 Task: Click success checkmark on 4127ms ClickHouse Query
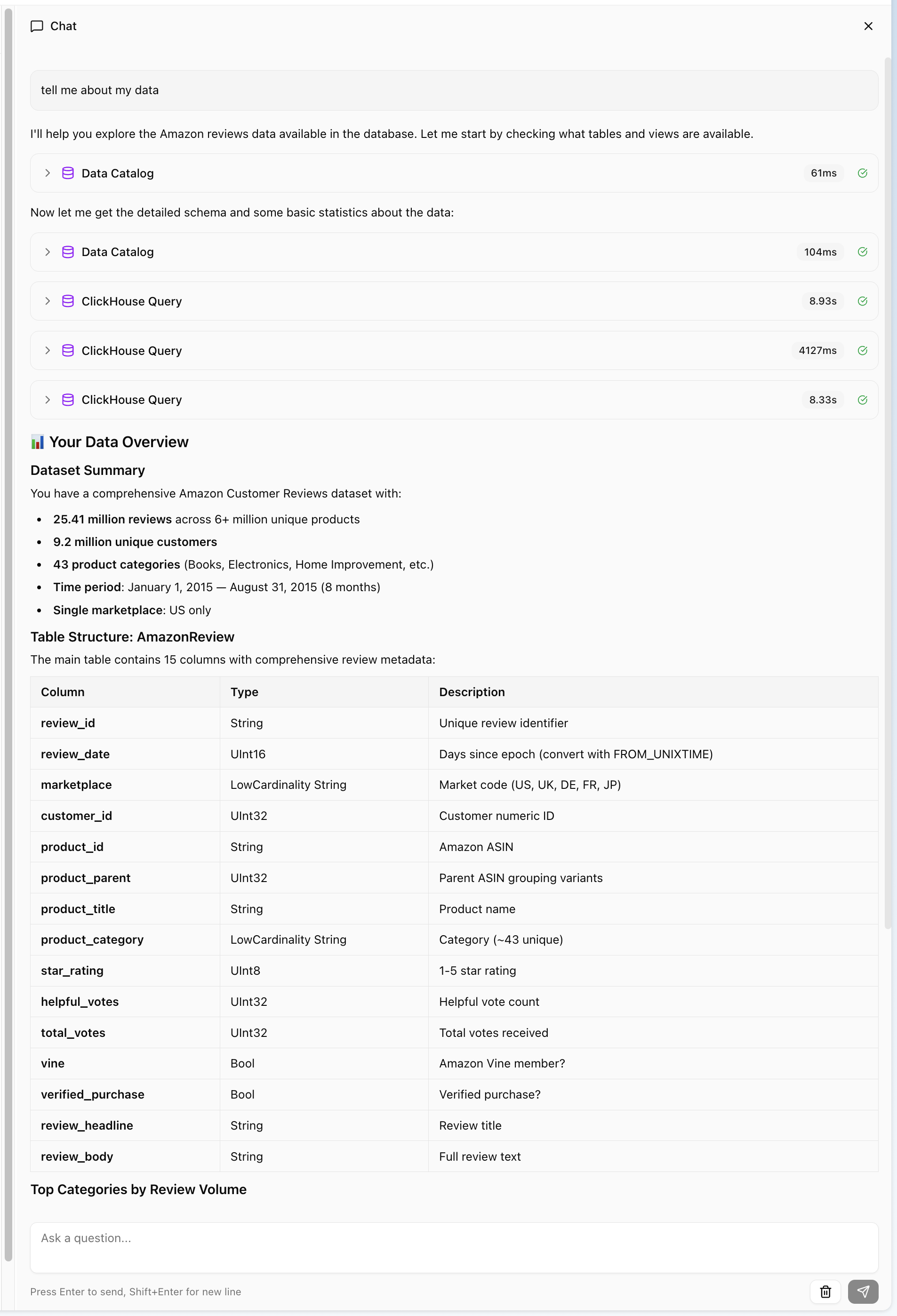pos(862,351)
